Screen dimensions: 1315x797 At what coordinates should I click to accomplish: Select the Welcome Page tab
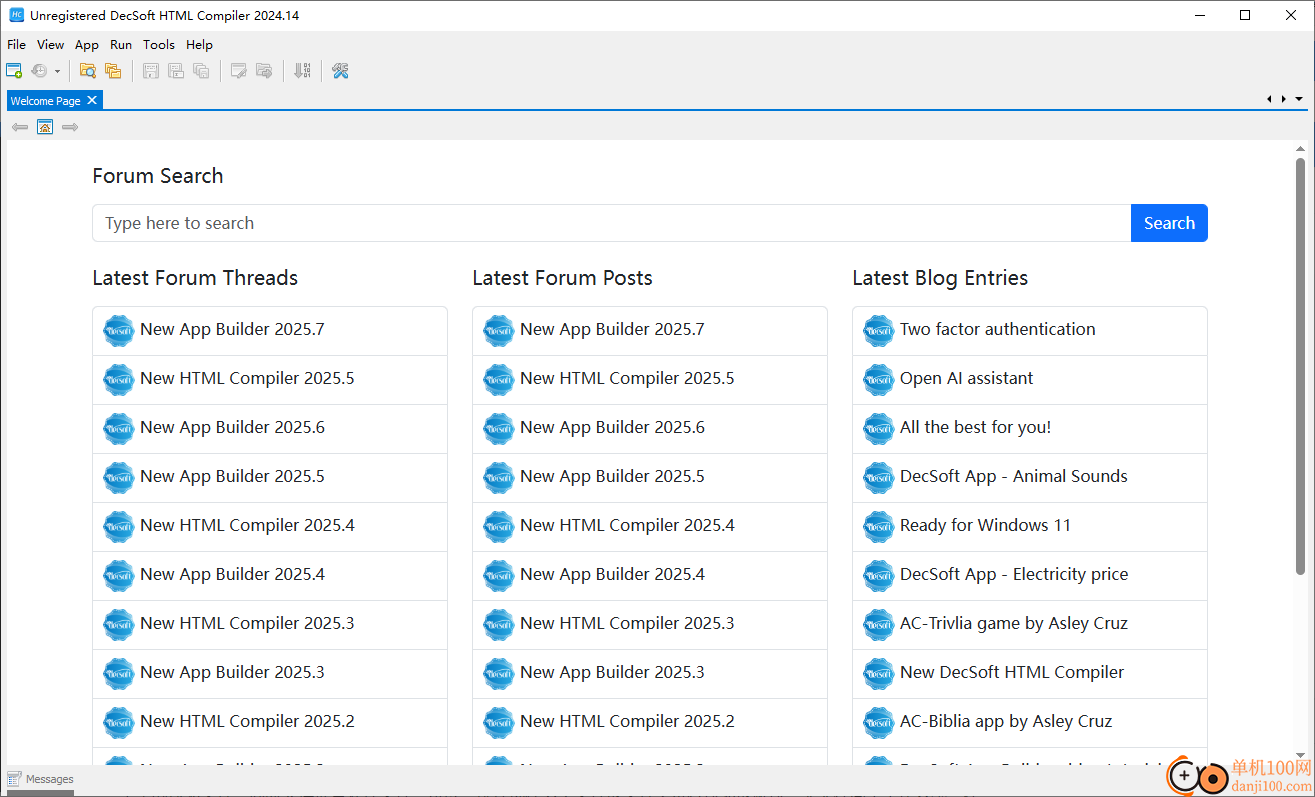[46, 101]
